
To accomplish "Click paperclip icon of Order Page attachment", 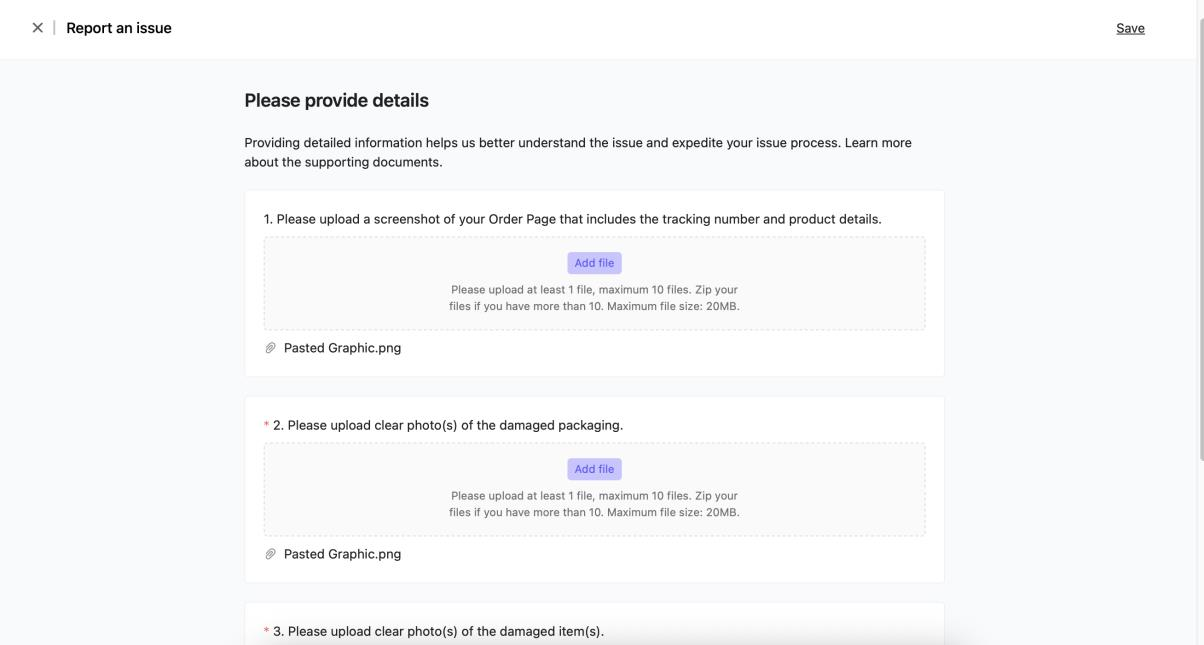I will 270,348.
